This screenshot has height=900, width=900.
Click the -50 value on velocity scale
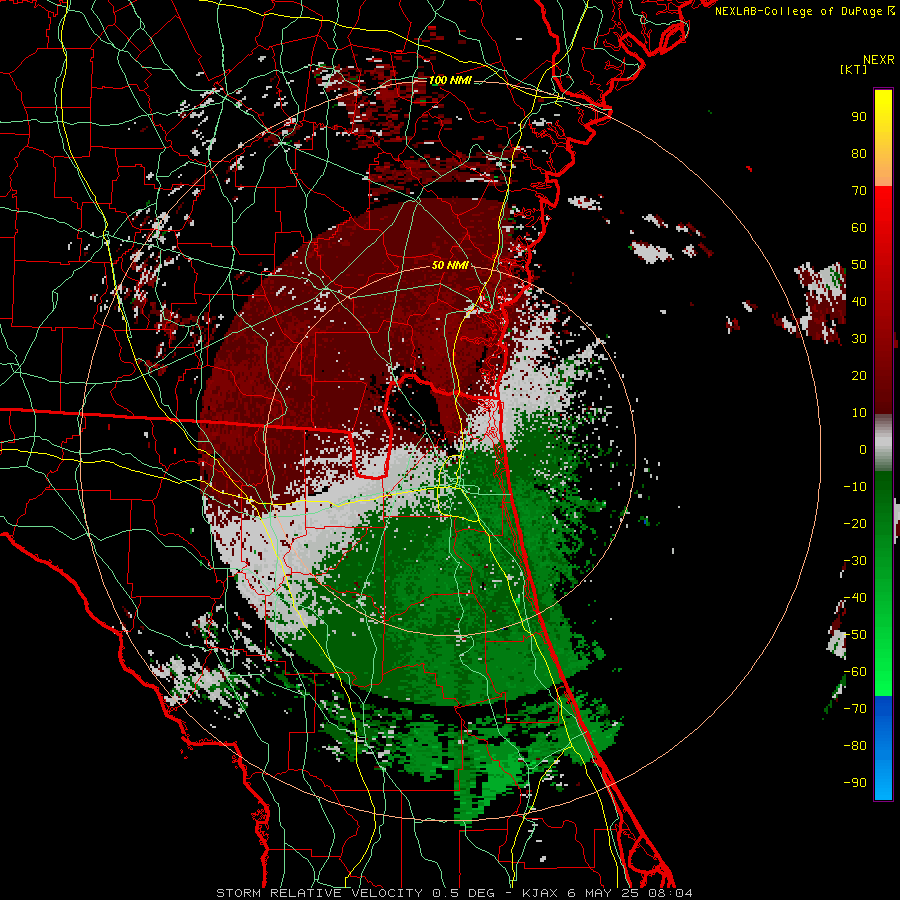[855, 635]
